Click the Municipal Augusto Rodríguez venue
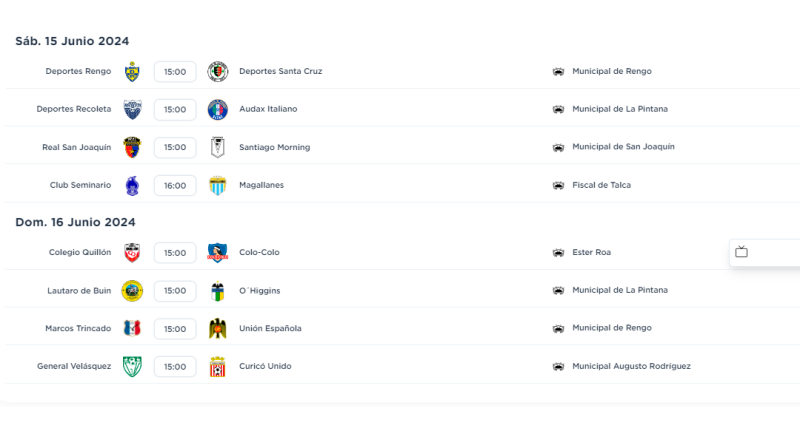800x428 pixels. (x=631, y=367)
